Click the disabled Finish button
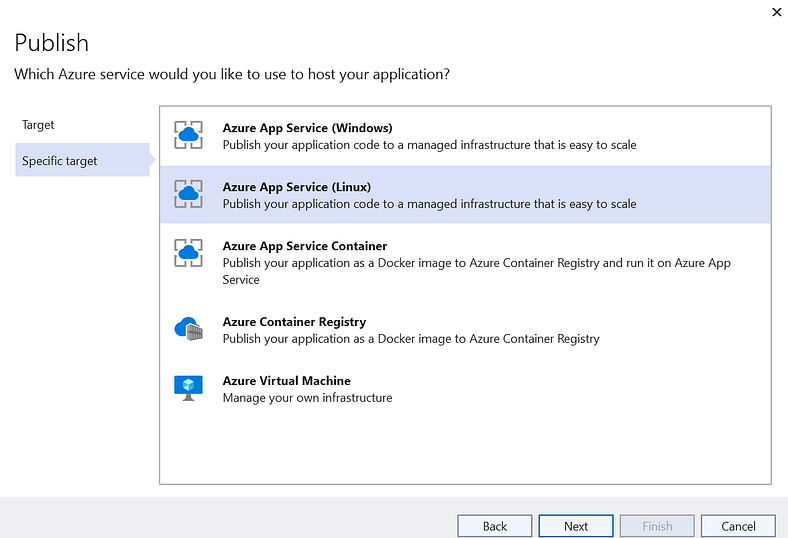This screenshot has width=788, height=538. coord(657,526)
